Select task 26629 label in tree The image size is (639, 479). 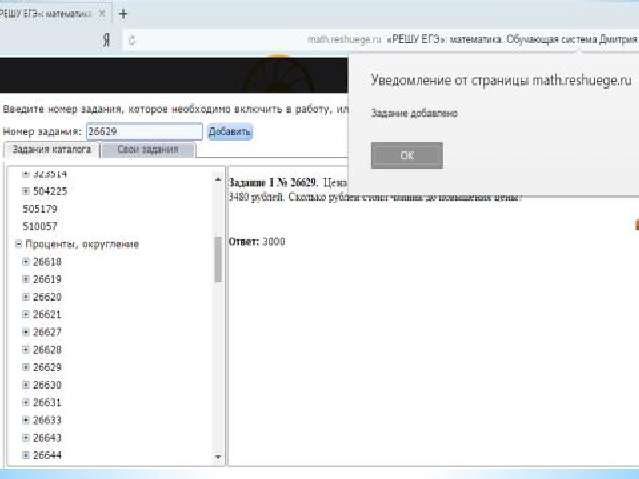click(47, 367)
